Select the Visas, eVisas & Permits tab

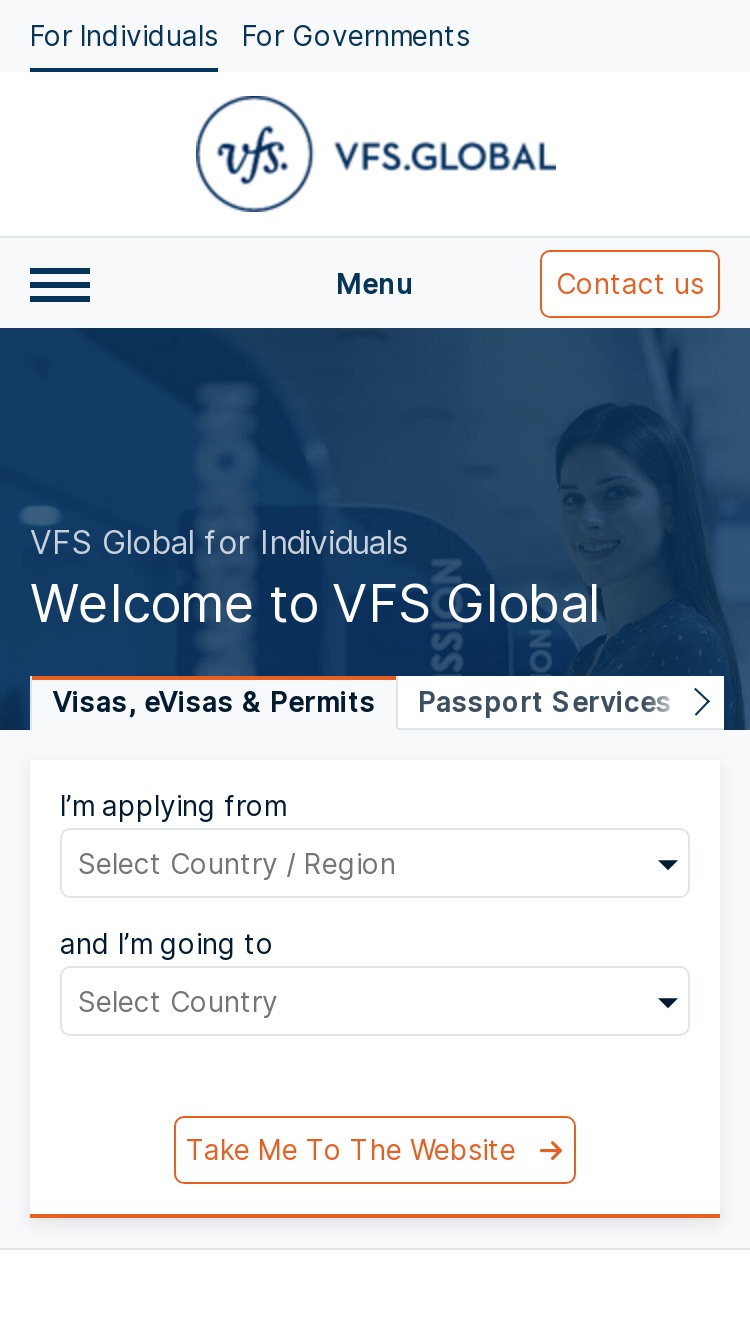click(x=214, y=703)
